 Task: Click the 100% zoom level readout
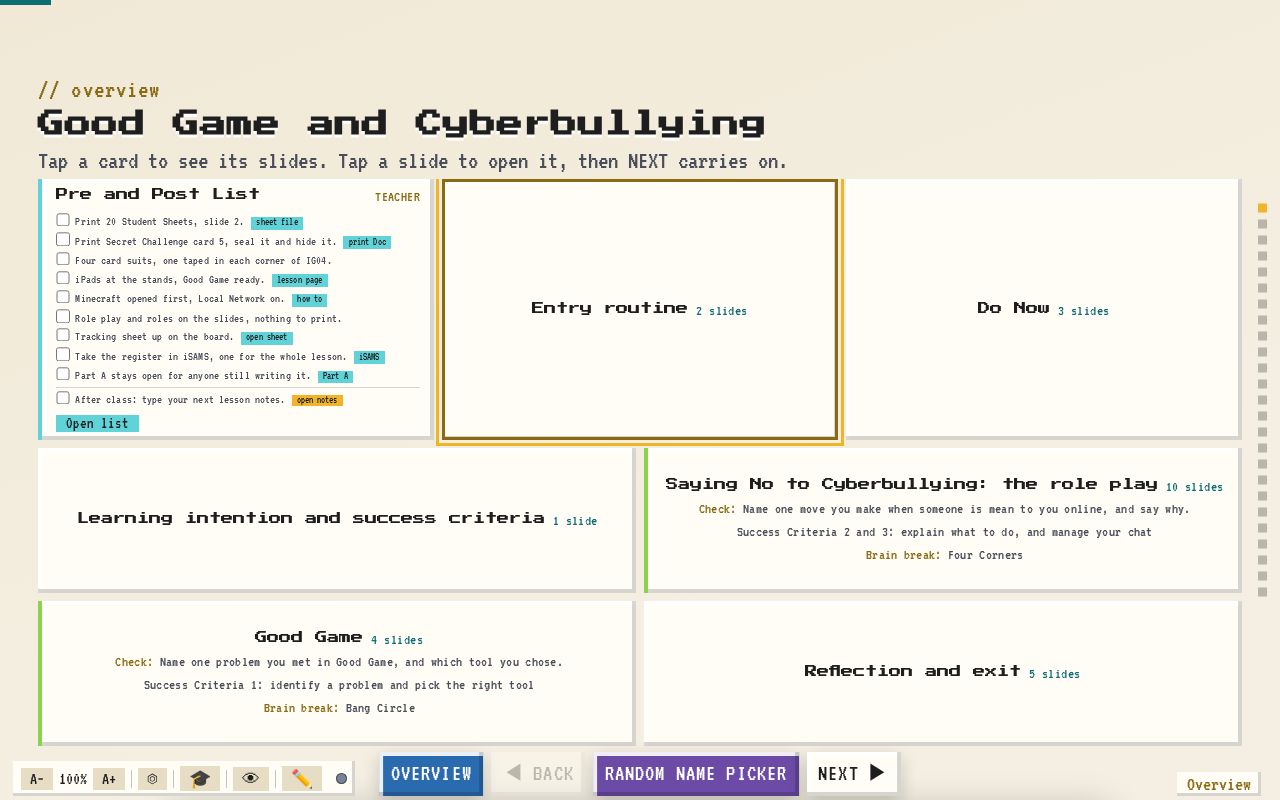73,779
